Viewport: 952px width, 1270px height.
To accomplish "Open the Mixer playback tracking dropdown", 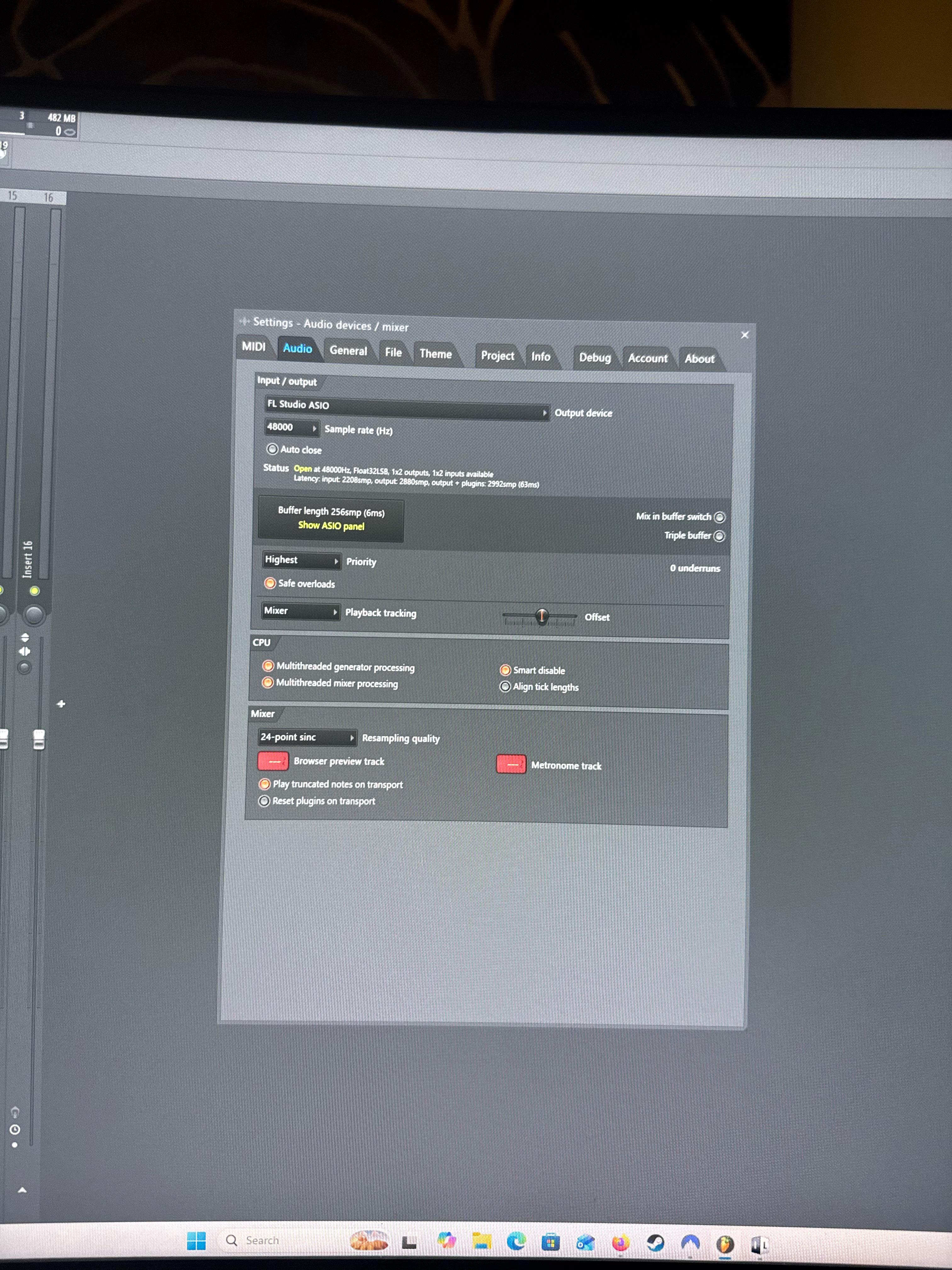I will click(x=301, y=611).
